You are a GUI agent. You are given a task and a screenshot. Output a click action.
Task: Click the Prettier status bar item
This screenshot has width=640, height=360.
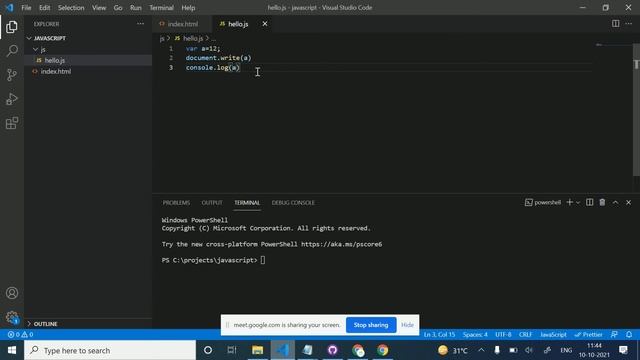[x=588, y=334]
